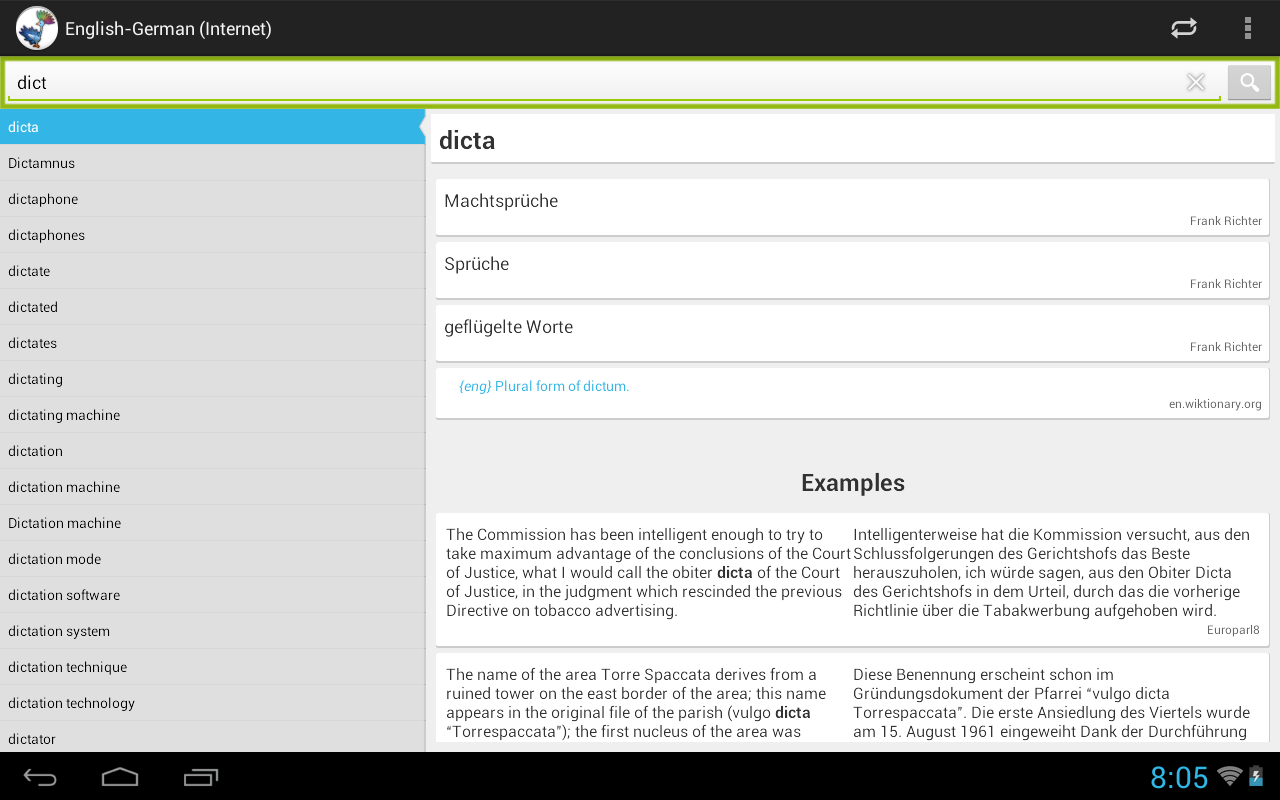Open the overflow menu
1280x800 pixels.
click(1248, 28)
